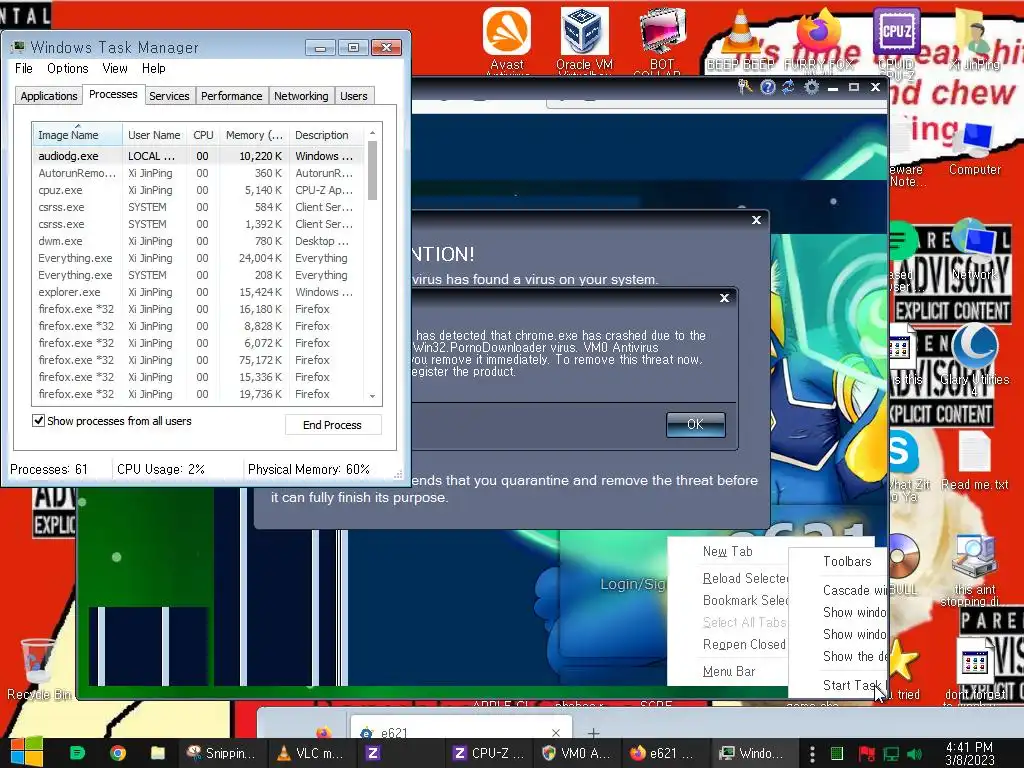
Task: Toggle Show processes from all users checkbox
Action: click(39, 421)
